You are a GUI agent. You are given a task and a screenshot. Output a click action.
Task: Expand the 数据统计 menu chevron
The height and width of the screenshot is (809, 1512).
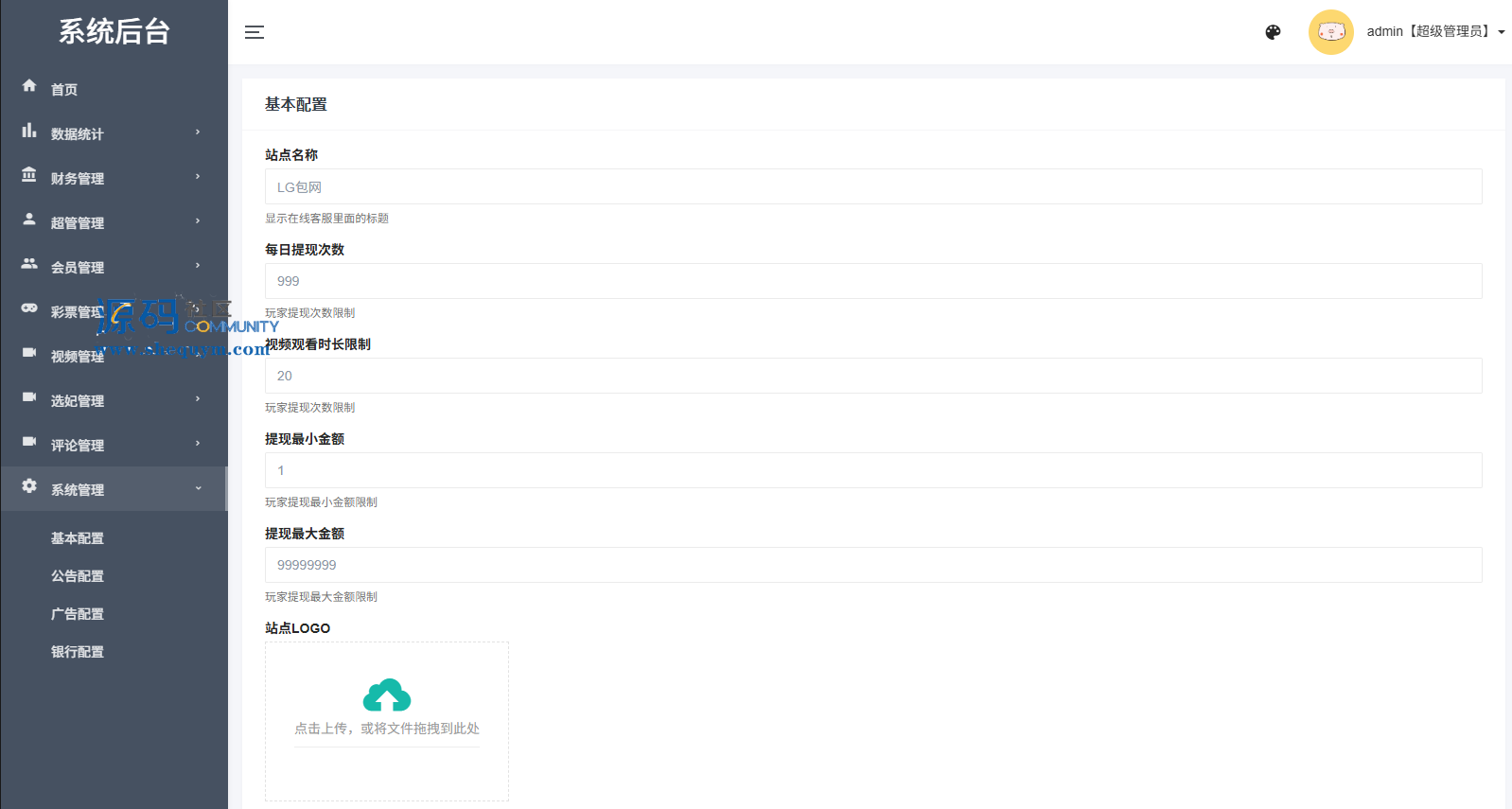tap(198, 132)
